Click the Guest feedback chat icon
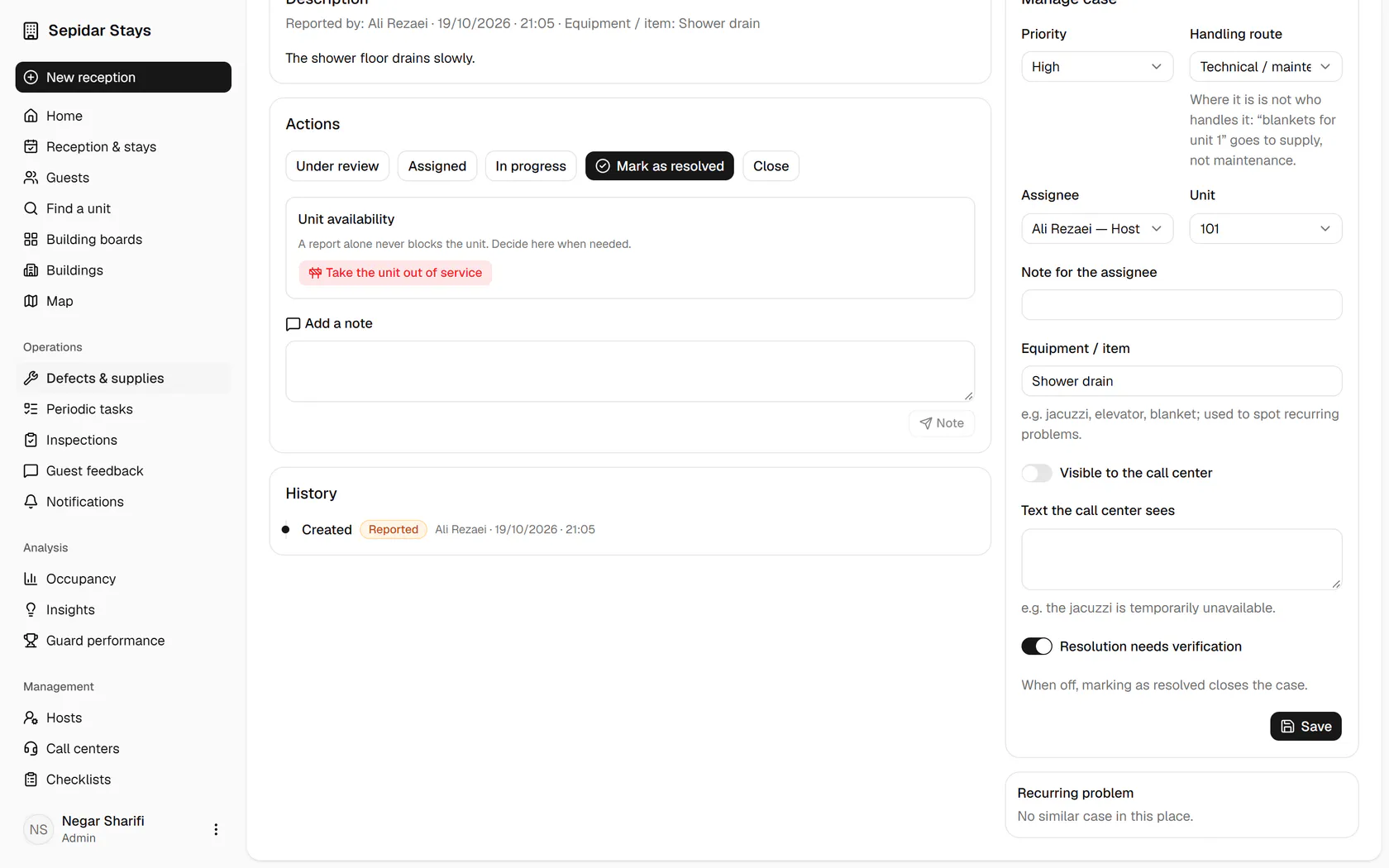This screenshot has width=1389, height=868. click(31, 470)
